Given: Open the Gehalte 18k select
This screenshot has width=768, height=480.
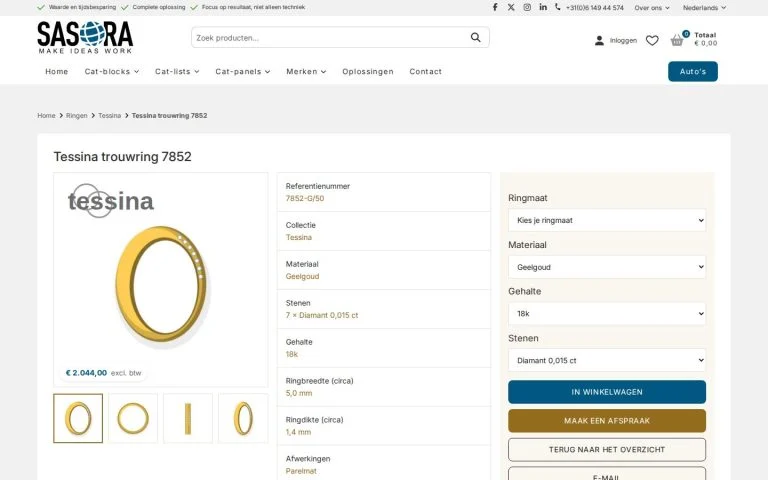Looking at the screenshot, I should click(607, 313).
